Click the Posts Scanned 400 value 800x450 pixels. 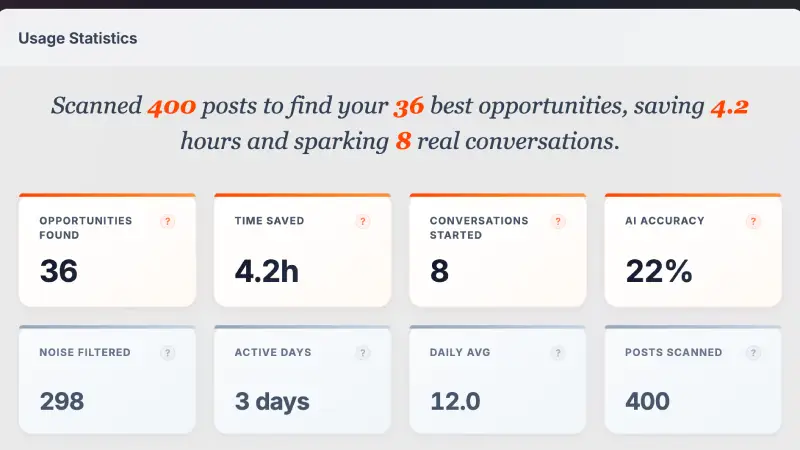647,402
